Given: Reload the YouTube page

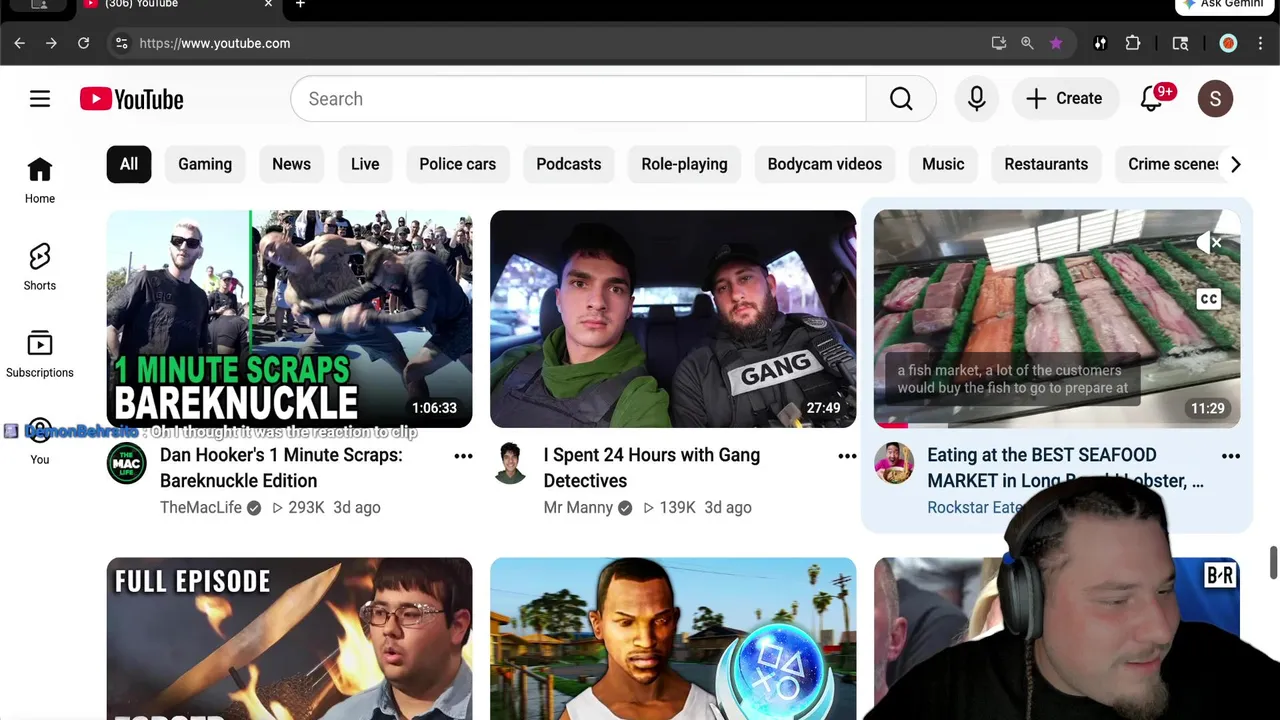Looking at the screenshot, I should [x=84, y=43].
